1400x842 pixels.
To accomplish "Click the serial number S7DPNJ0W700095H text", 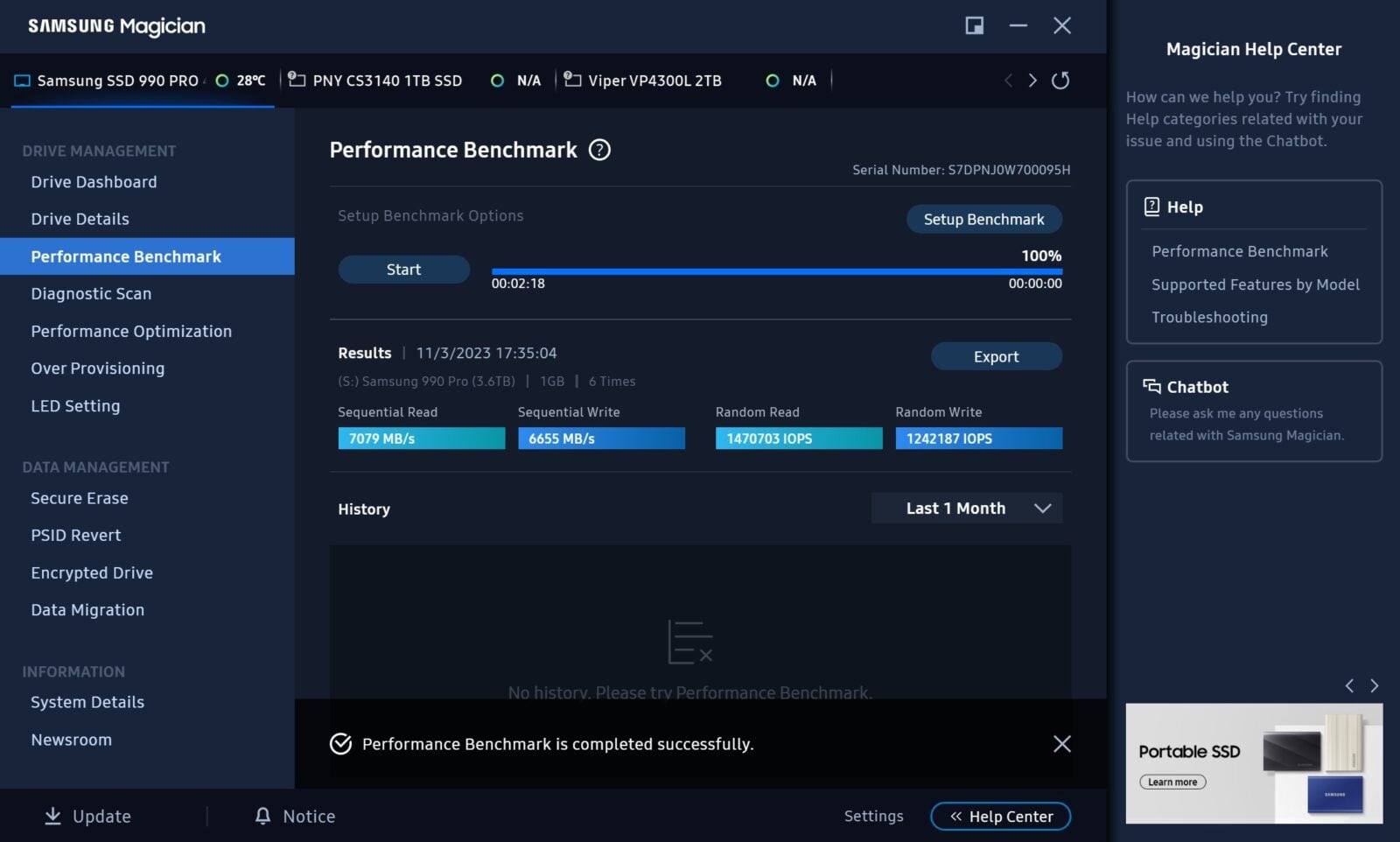I will 1009,170.
